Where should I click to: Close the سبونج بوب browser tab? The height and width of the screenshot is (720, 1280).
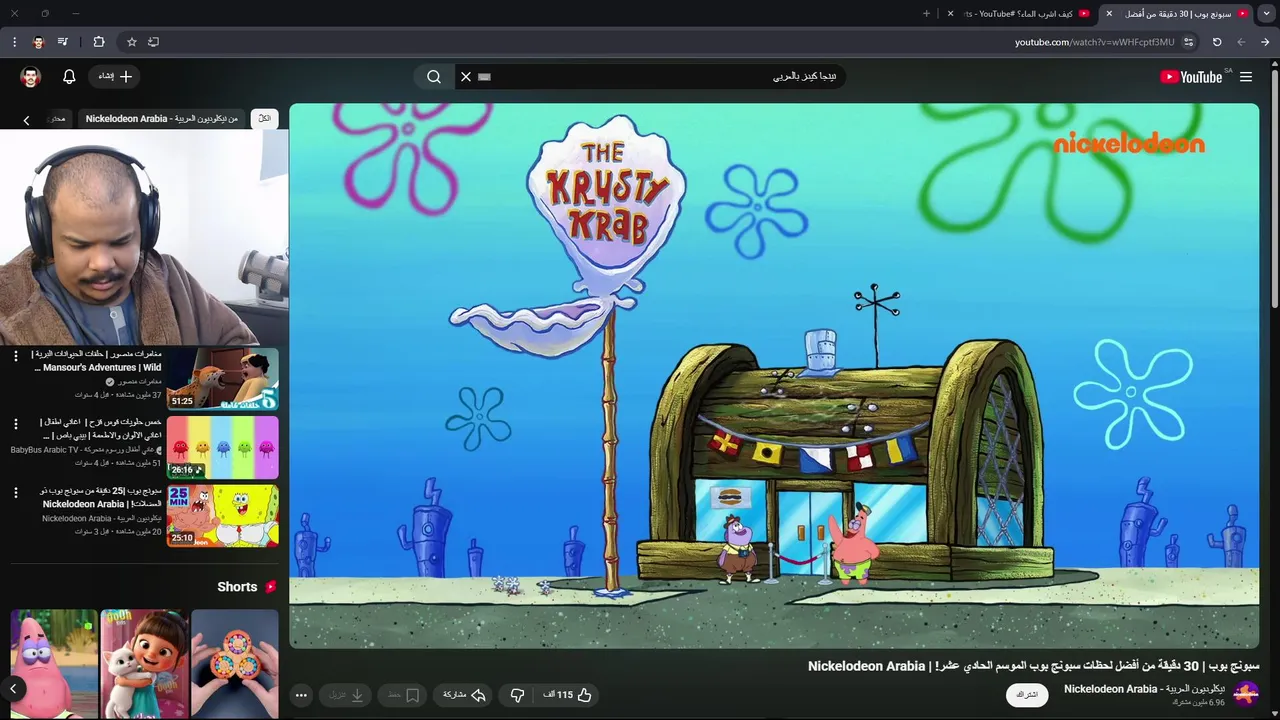click(x=1108, y=13)
